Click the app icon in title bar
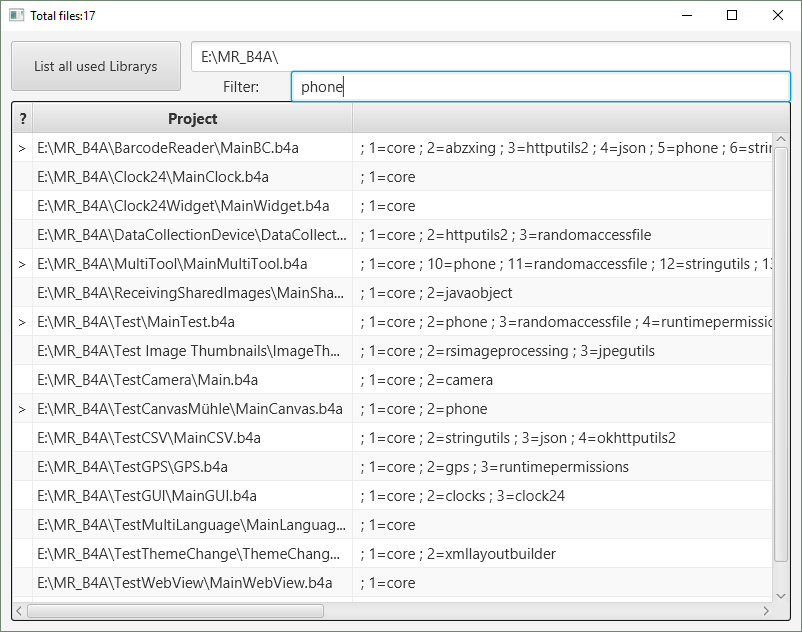Image resolution: width=802 pixels, height=632 pixels. coord(16,15)
